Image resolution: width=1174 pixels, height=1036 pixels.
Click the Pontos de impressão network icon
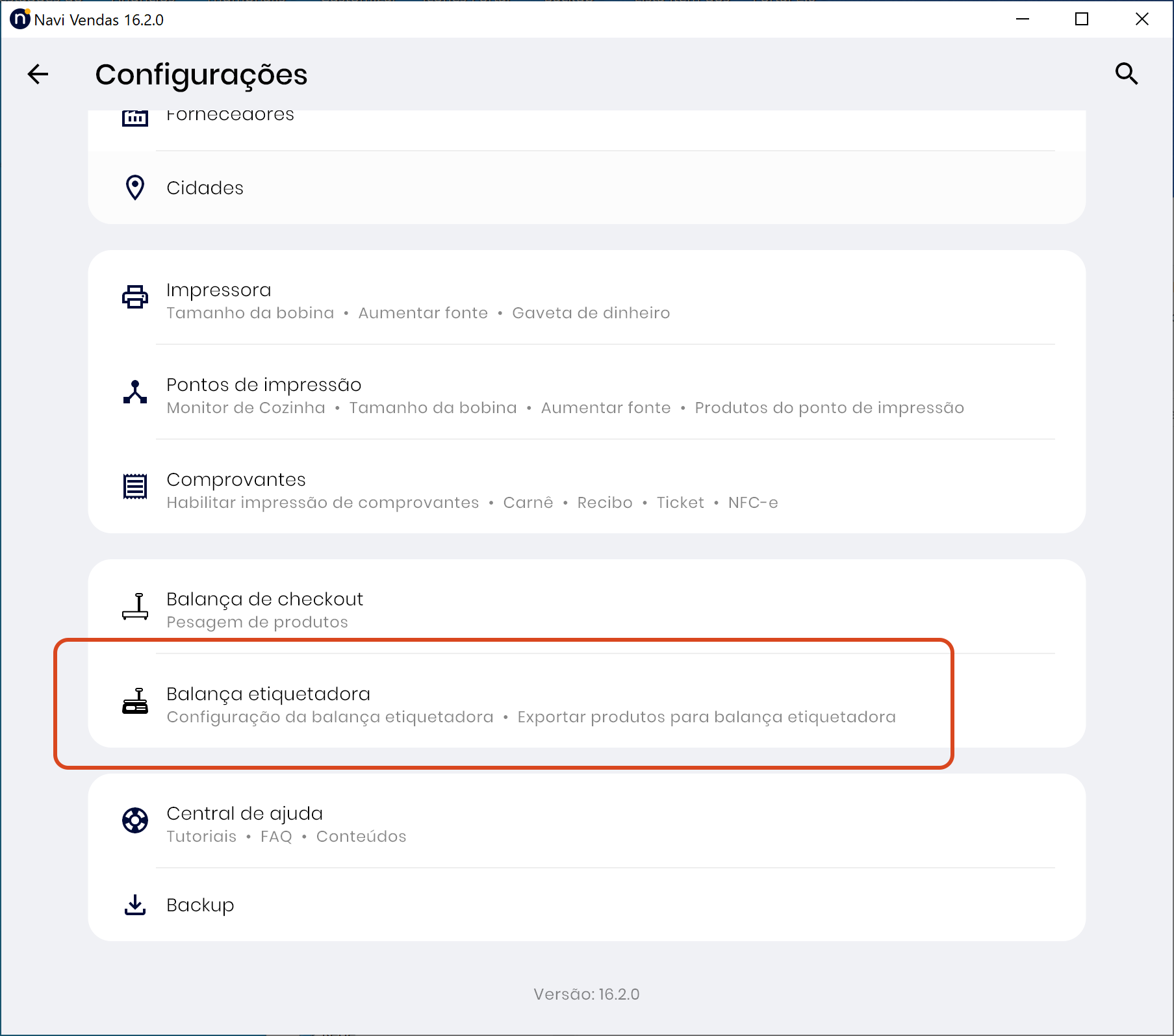[x=135, y=392]
